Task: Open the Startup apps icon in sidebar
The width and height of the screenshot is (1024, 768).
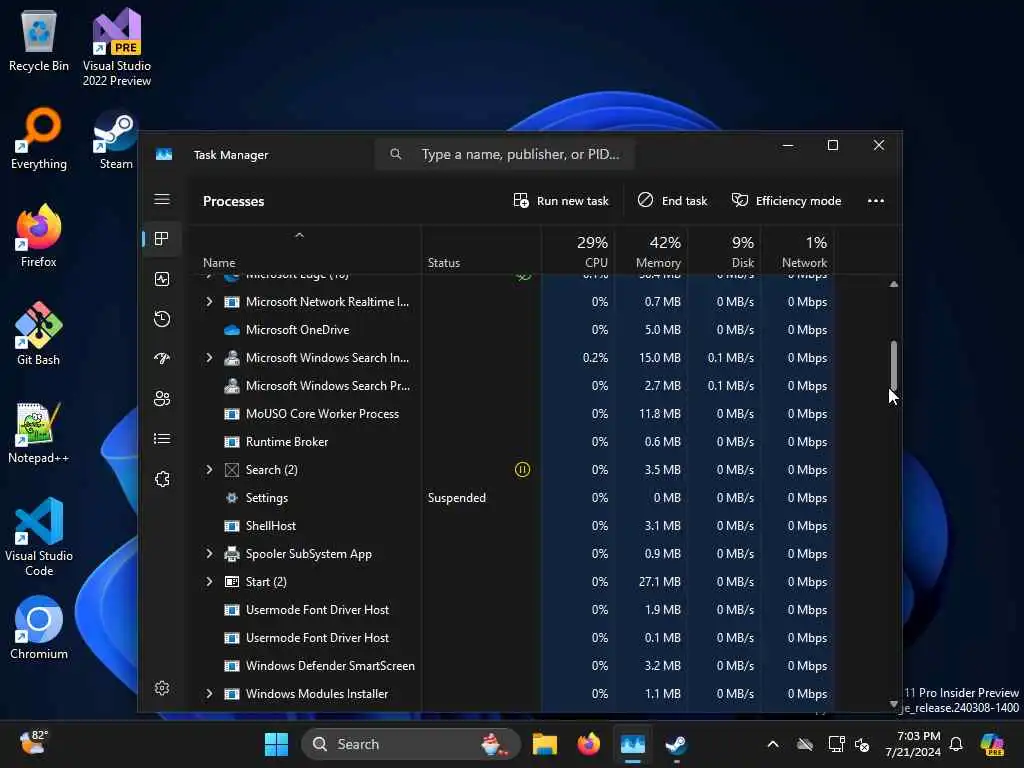Action: pyautogui.click(x=162, y=359)
